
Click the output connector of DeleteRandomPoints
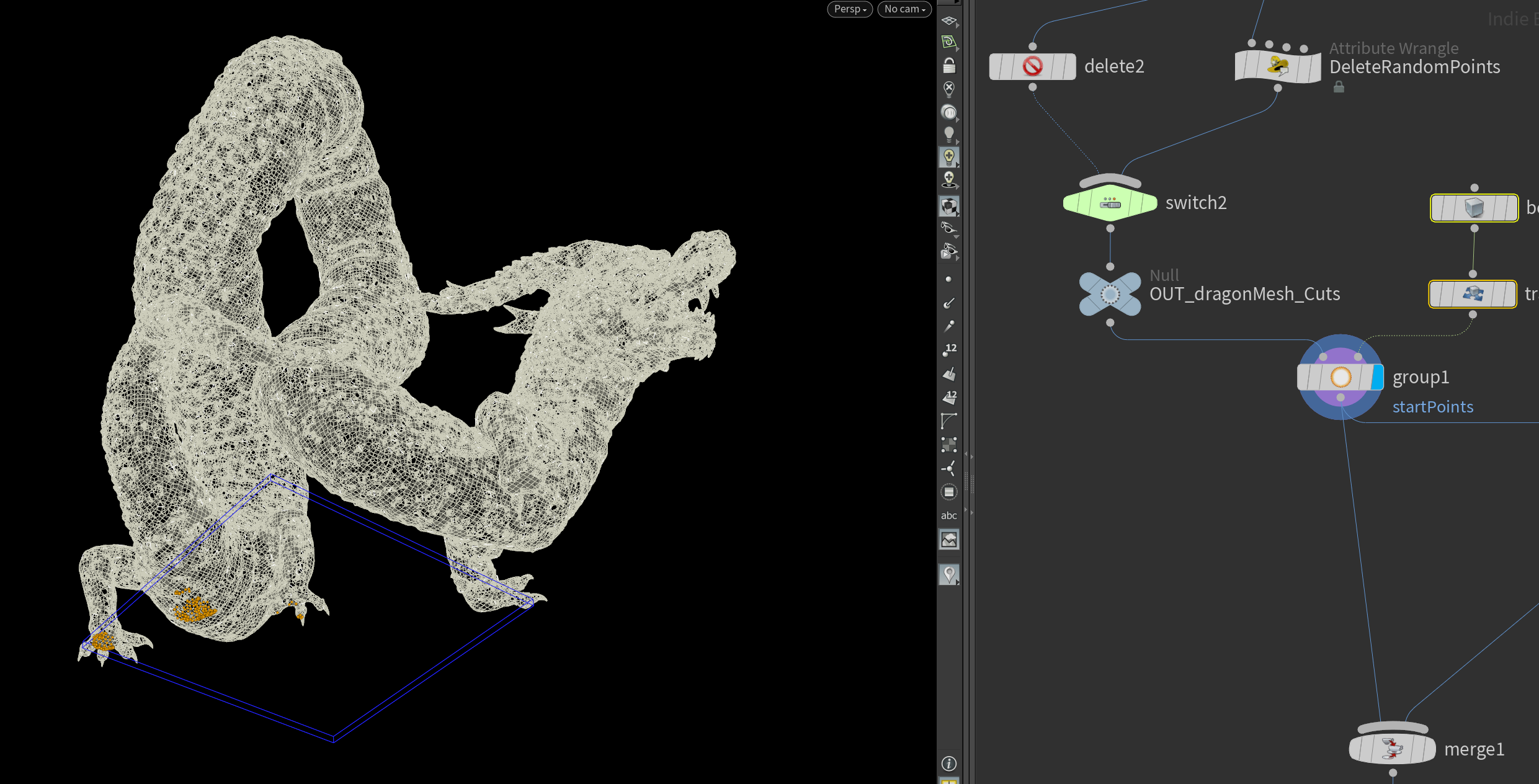pos(1278,88)
